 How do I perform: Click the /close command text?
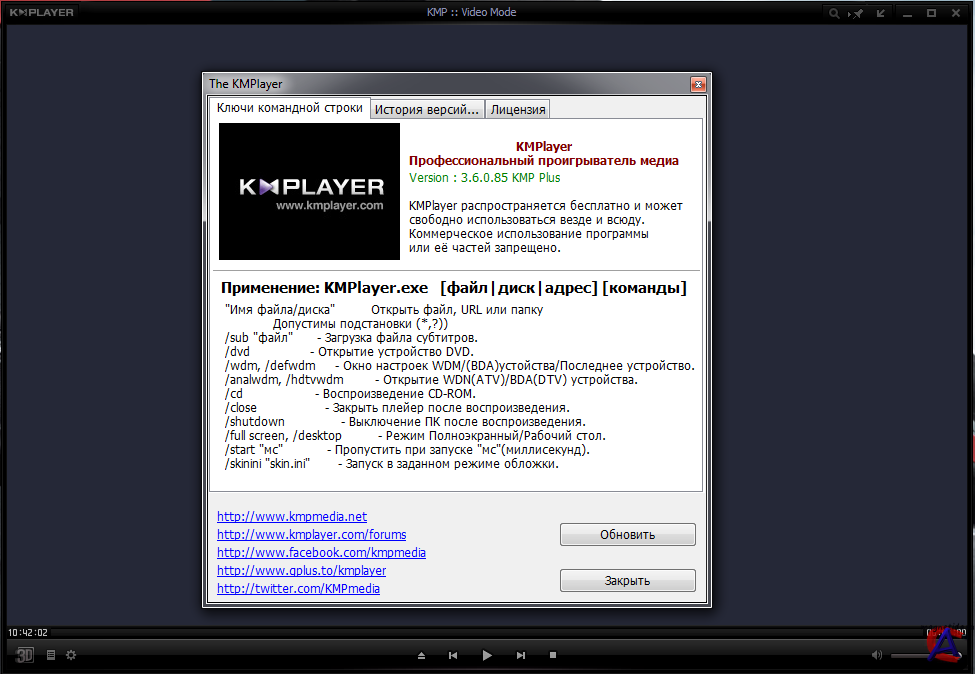pyautogui.click(x=240, y=408)
